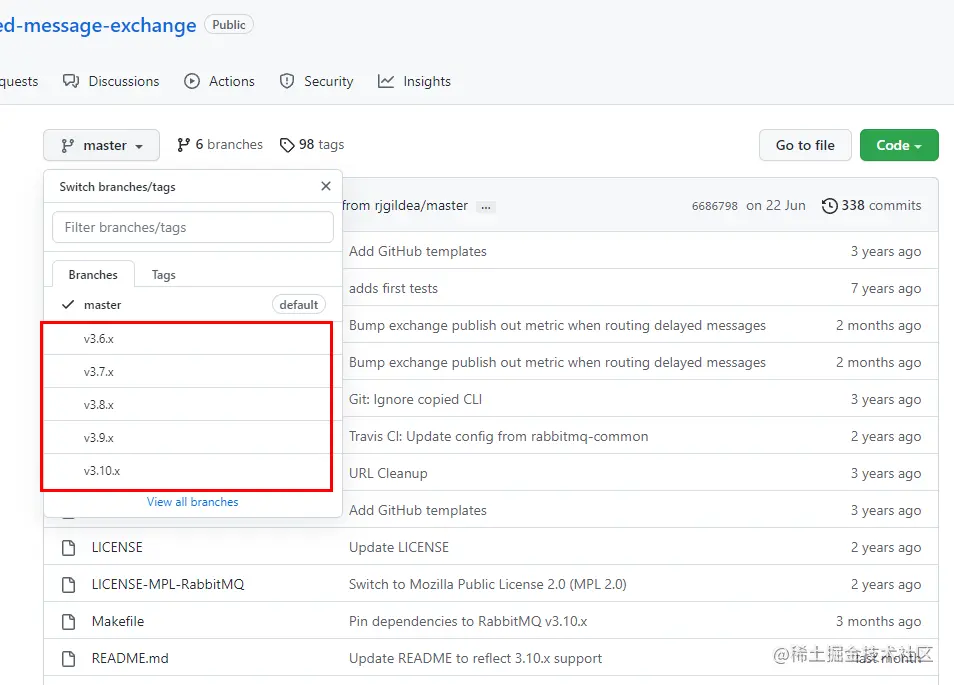Click the '3 months ago' timestamp
Image resolution: width=954 pixels, height=685 pixels.
point(879,622)
